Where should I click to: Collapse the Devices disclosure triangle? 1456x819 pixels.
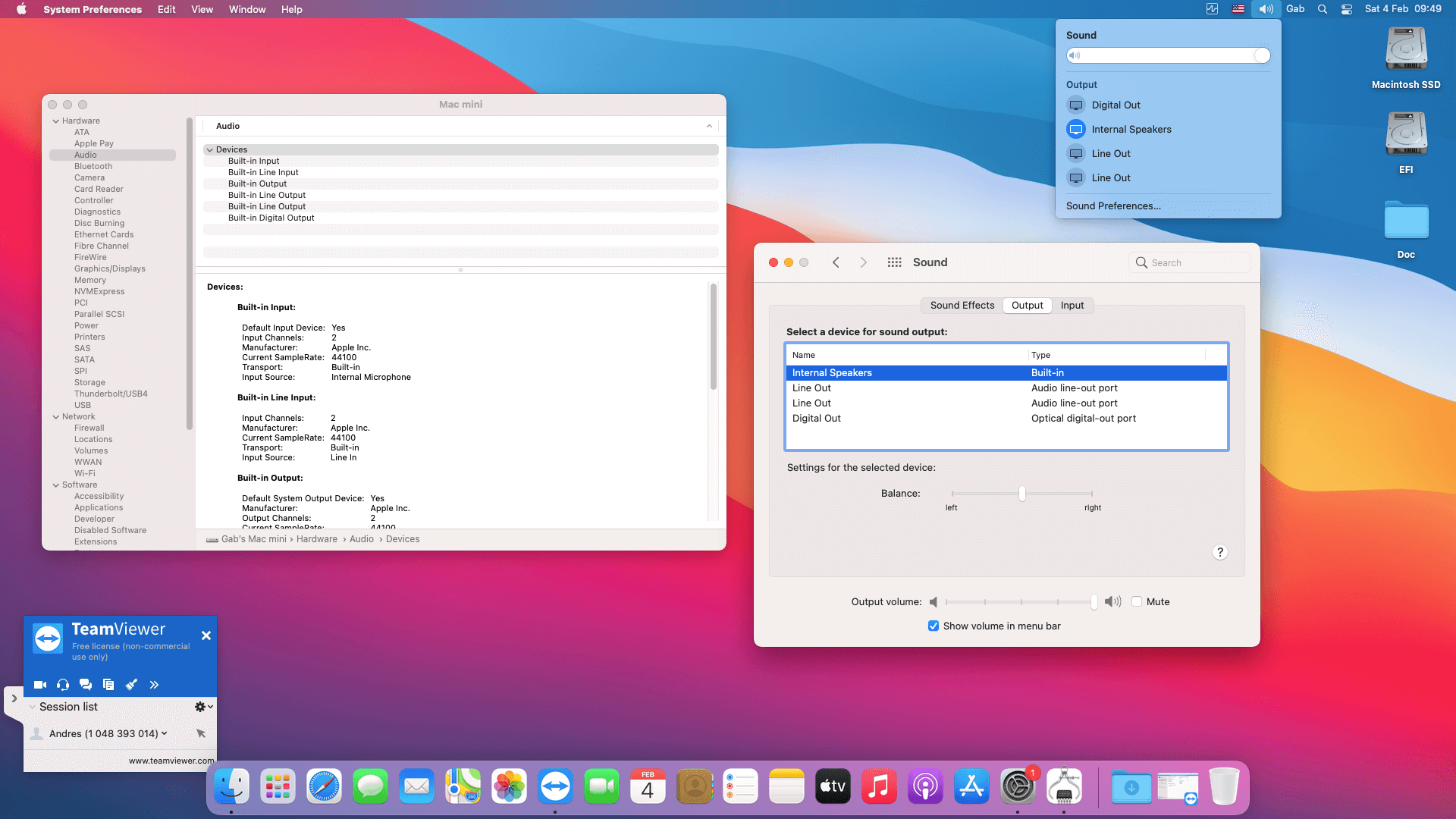(x=210, y=150)
